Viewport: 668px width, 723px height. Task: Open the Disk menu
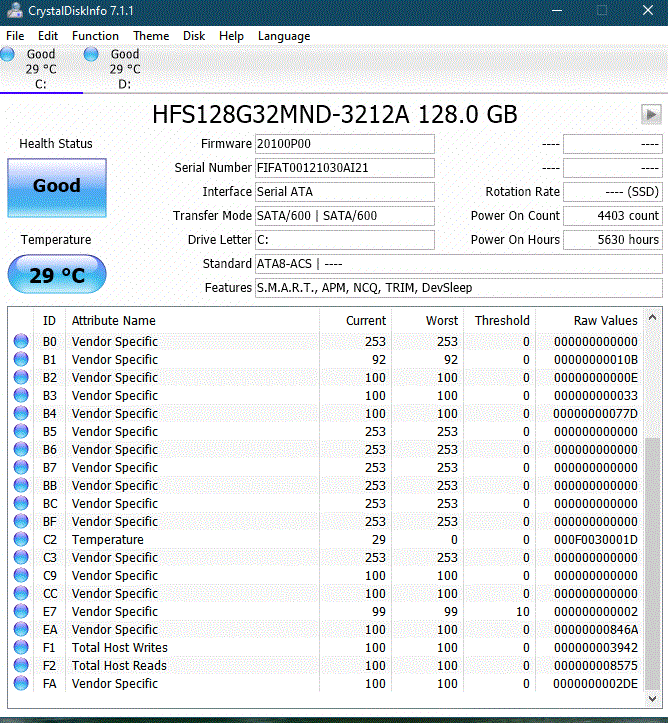click(x=194, y=36)
